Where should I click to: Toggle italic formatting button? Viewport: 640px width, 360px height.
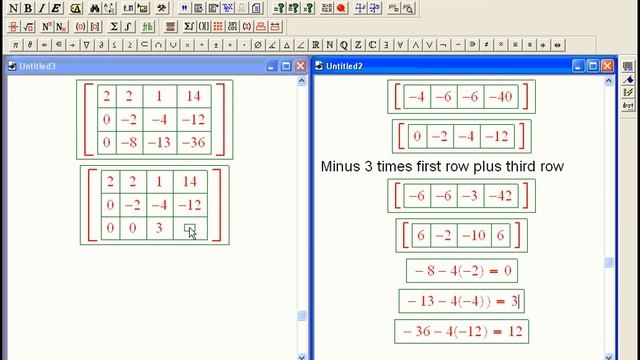42,8
